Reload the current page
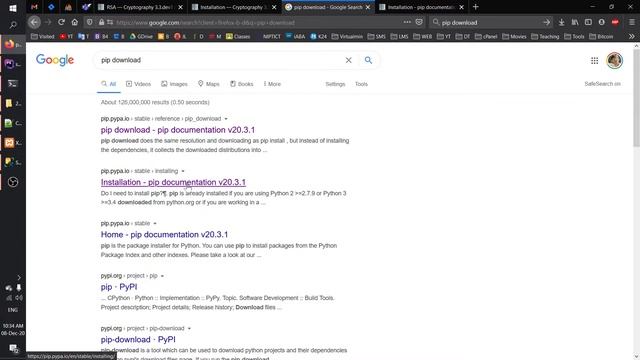The height and width of the screenshot is (360, 640). tap(61, 22)
